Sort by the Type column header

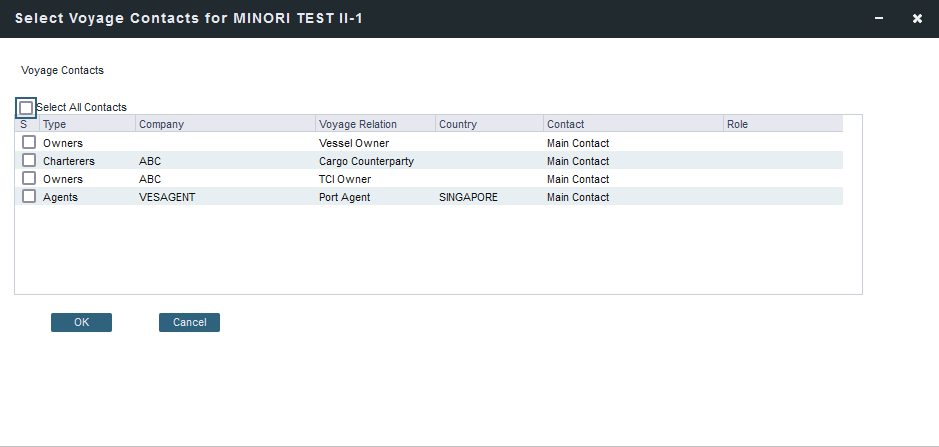click(x=86, y=124)
